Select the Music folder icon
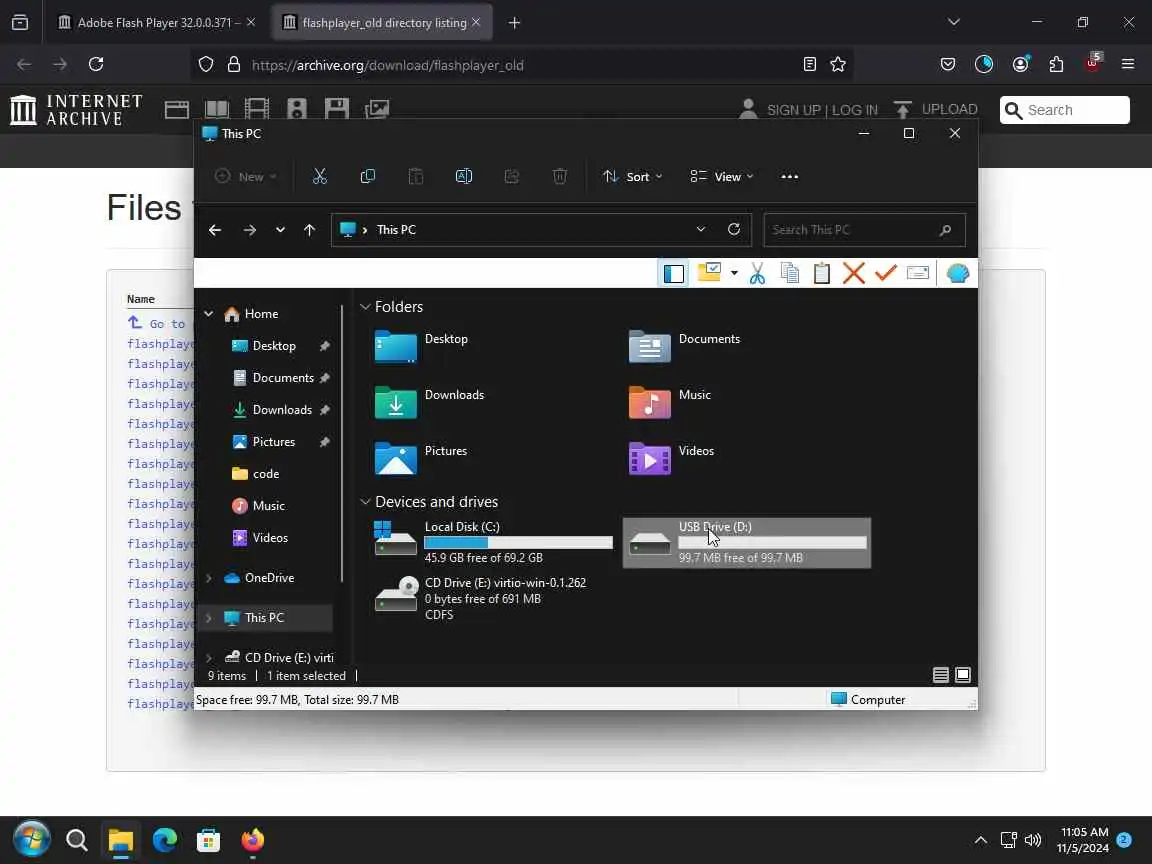Viewport: 1152px width, 864px height. point(649,403)
